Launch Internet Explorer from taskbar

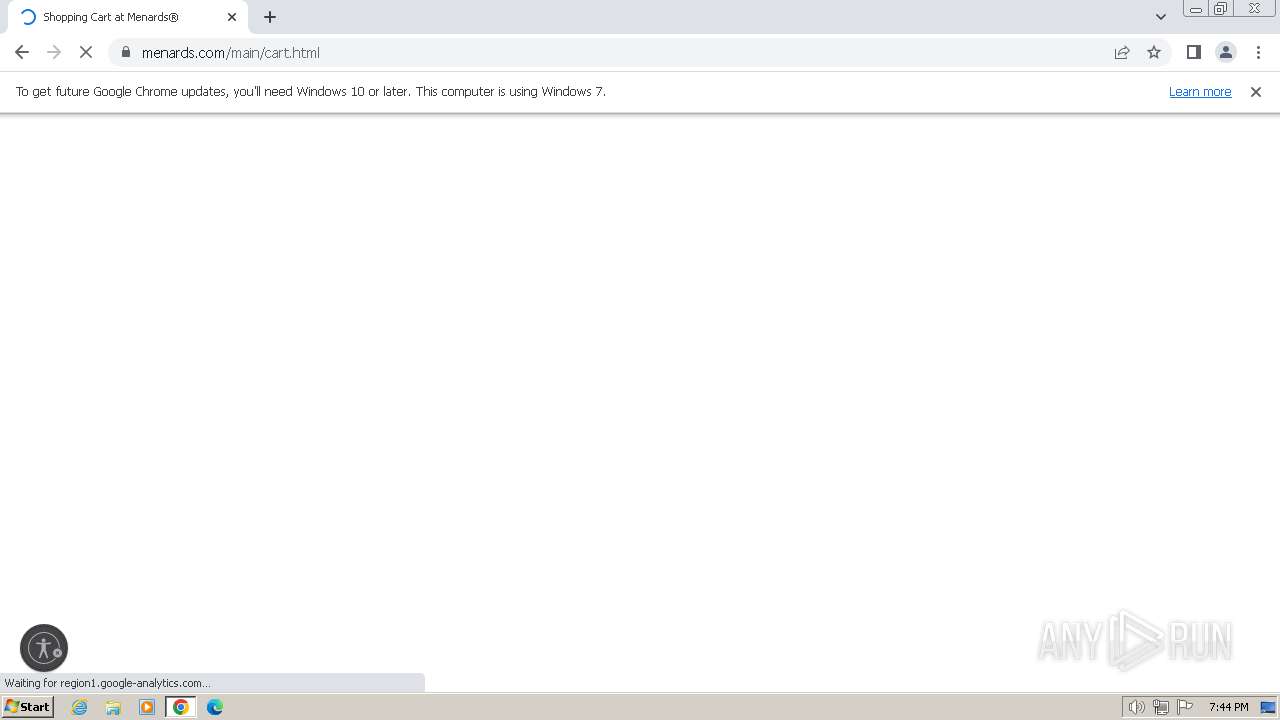pyautogui.click(x=80, y=707)
